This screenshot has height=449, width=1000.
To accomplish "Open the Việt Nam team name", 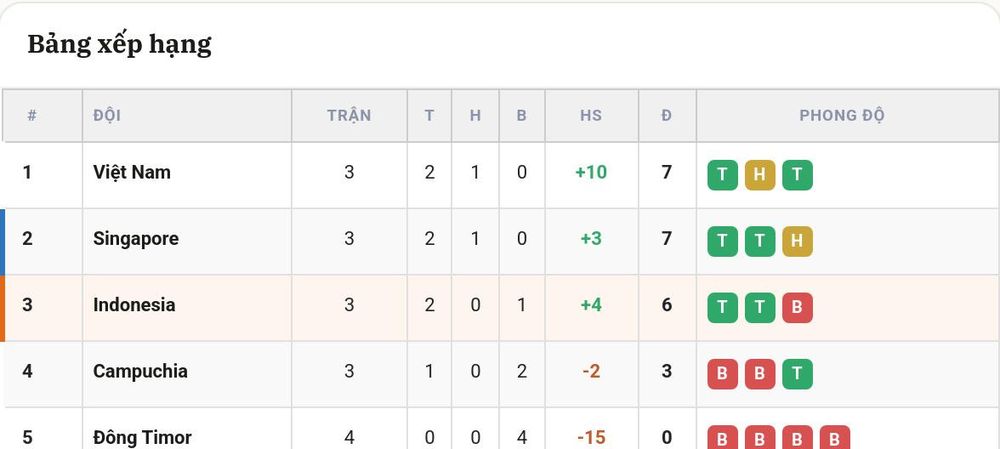I will [132, 172].
